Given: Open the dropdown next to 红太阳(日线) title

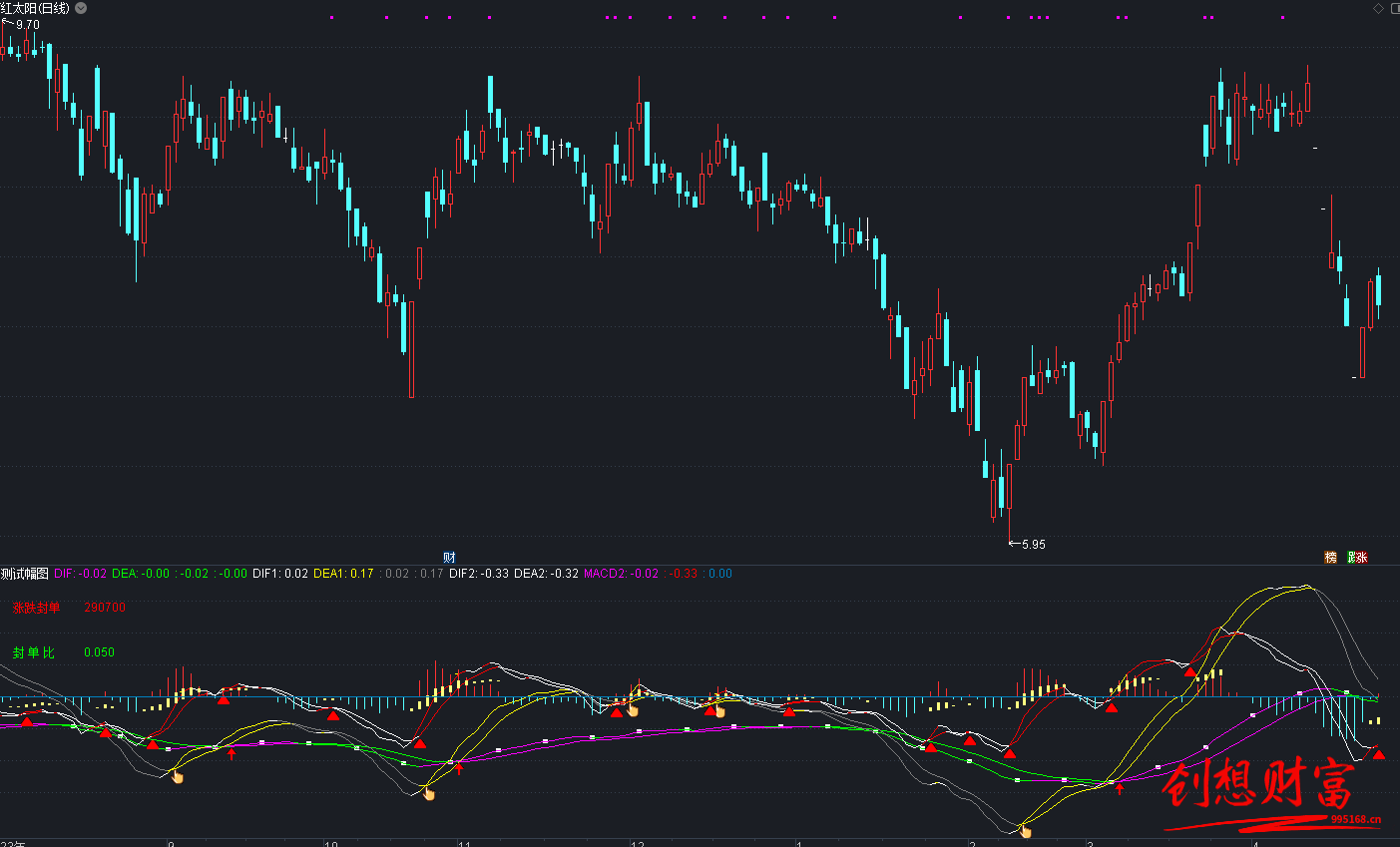Looking at the screenshot, I should [x=81, y=8].
